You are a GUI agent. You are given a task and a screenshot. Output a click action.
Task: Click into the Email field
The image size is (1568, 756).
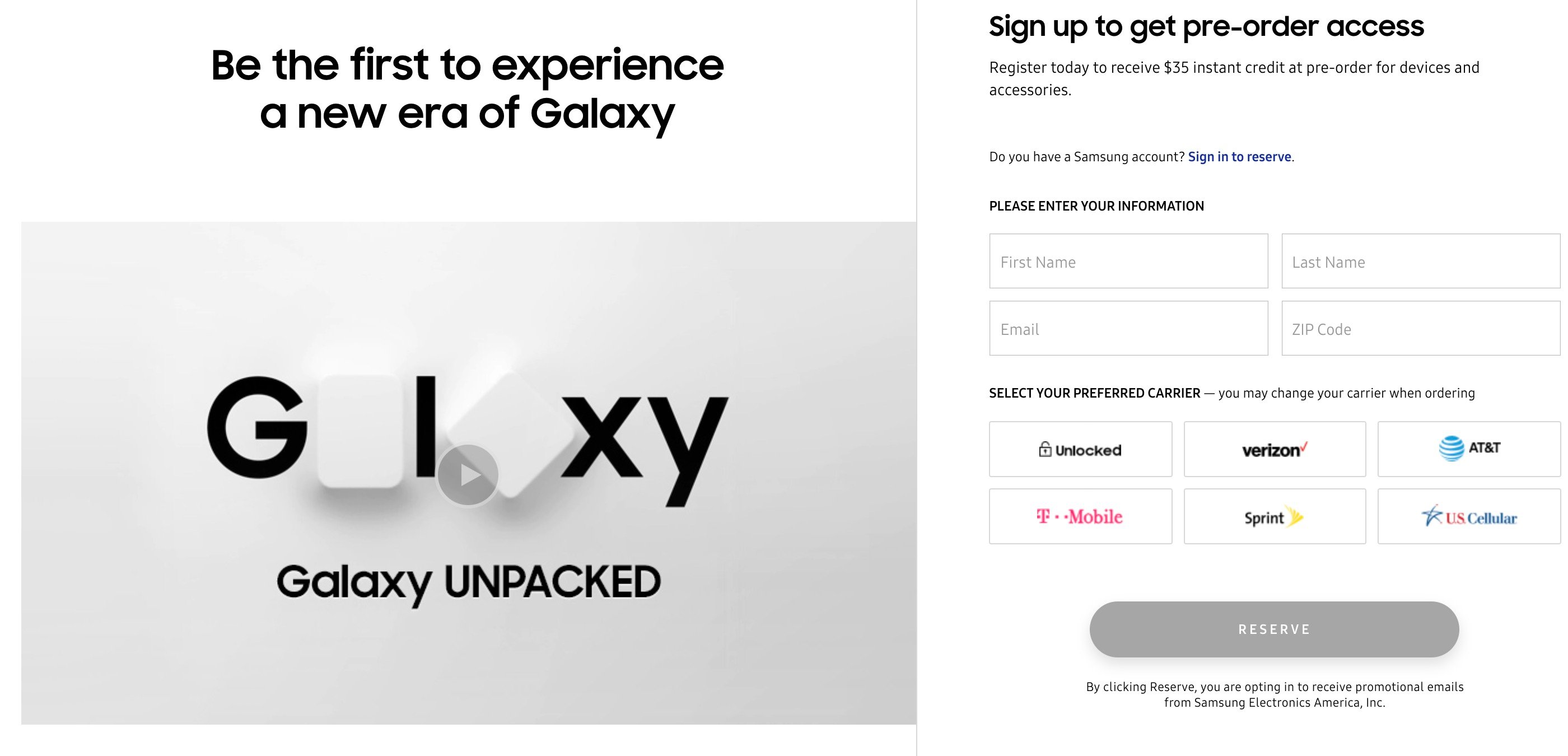(x=1128, y=328)
